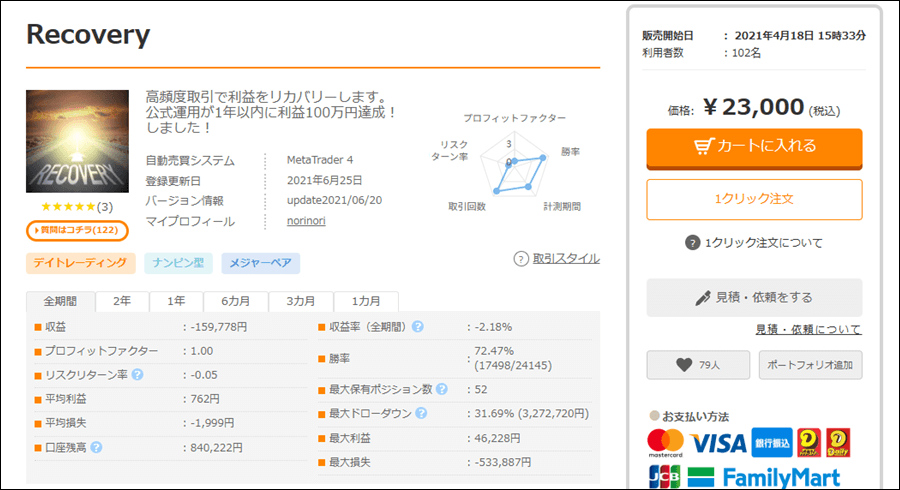Click the pencil icon on the 見積・依頼をする button
The width and height of the screenshot is (900, 490).
(x=703, y=298)
